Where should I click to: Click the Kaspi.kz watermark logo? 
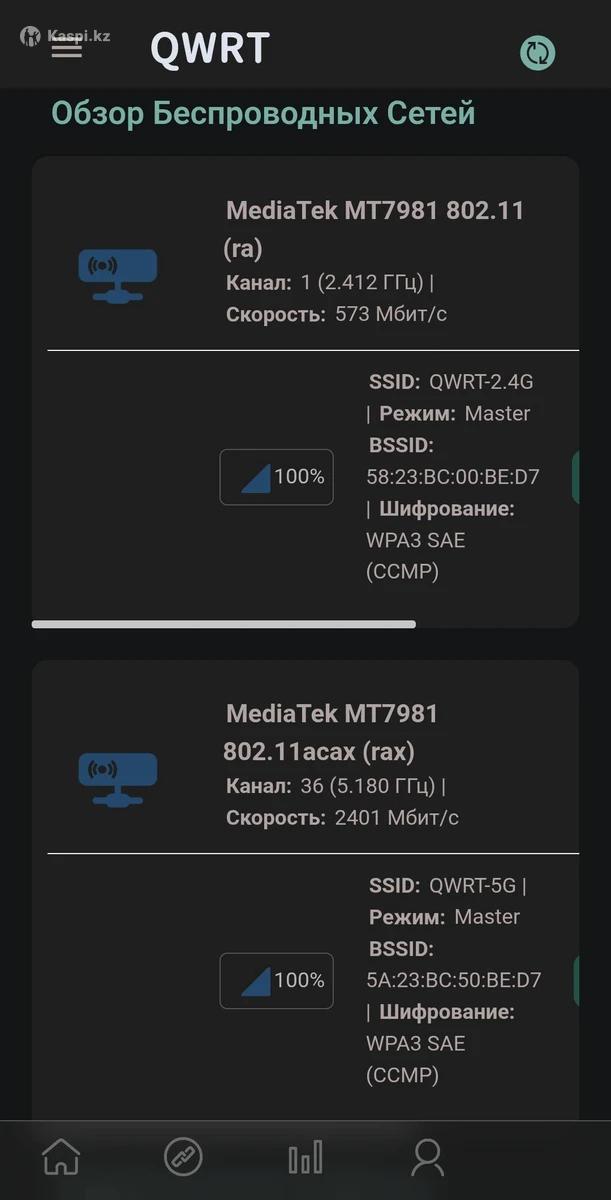(66, 36)
